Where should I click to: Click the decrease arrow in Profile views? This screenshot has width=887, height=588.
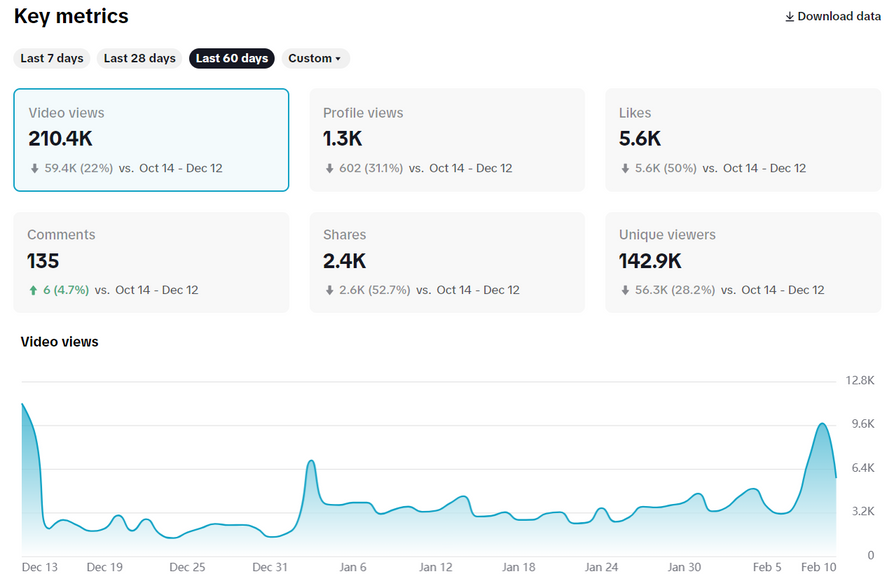point(329,168)
